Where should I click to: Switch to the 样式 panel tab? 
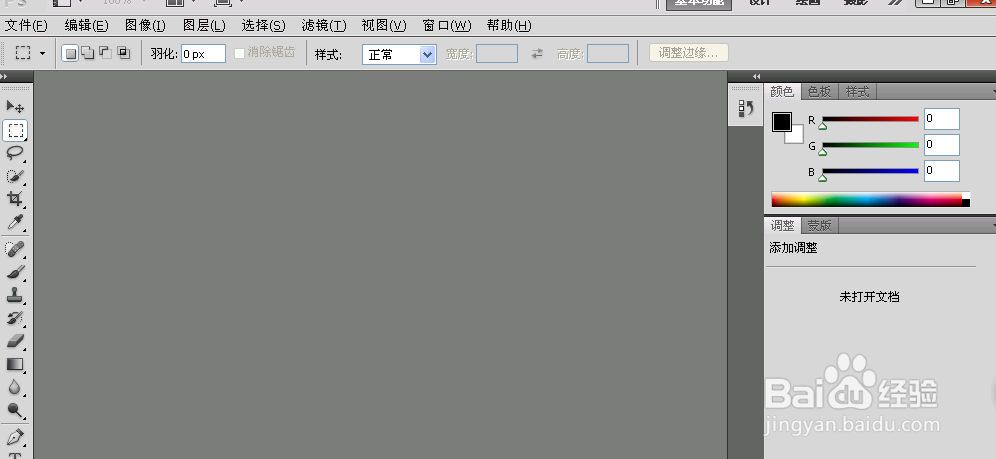[857, 91]
